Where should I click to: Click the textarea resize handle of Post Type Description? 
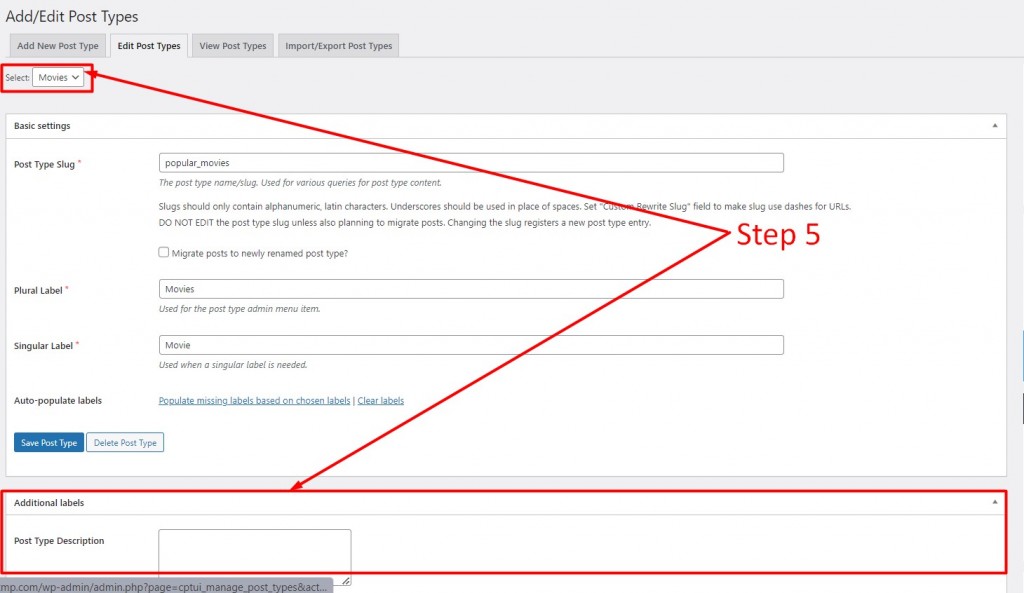345,580
